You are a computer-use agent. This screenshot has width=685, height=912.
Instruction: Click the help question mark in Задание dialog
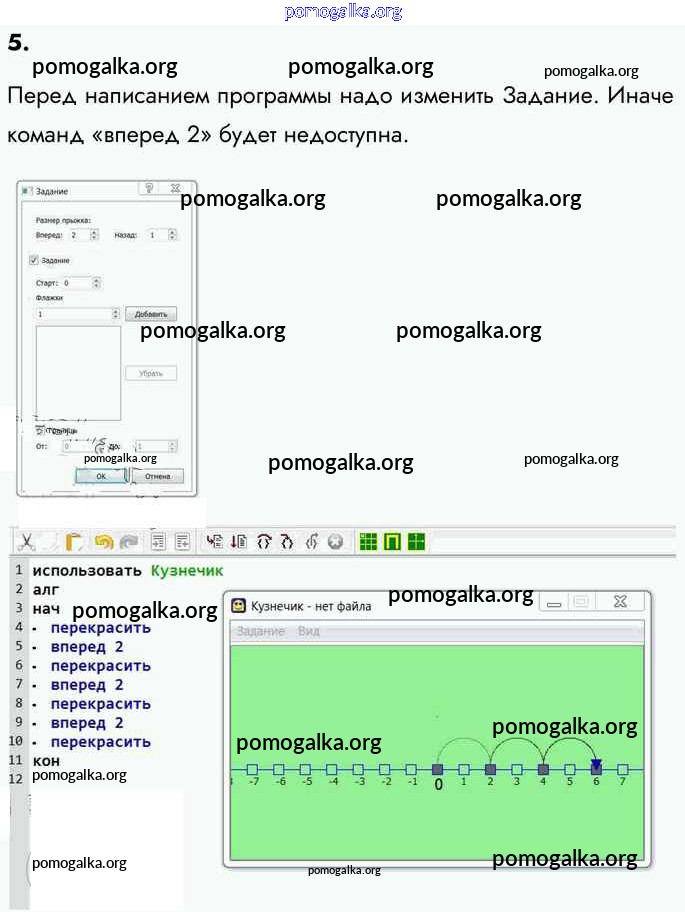coord(149,188)
